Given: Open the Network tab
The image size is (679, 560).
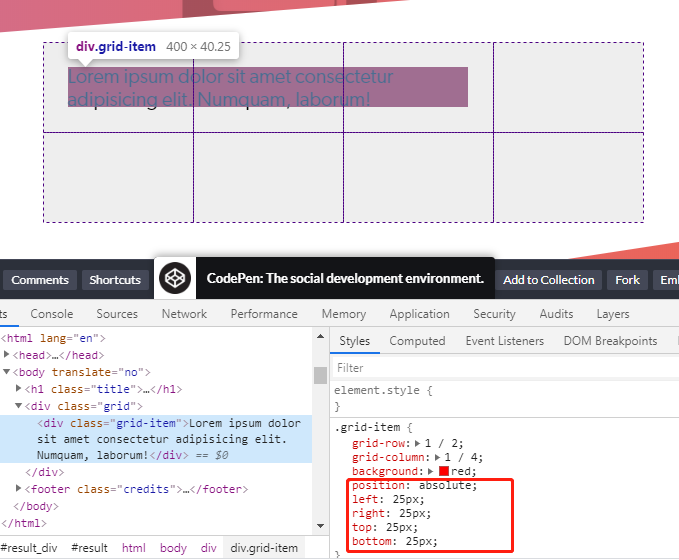Looking at the screenshot, I should tap(184, 314).
